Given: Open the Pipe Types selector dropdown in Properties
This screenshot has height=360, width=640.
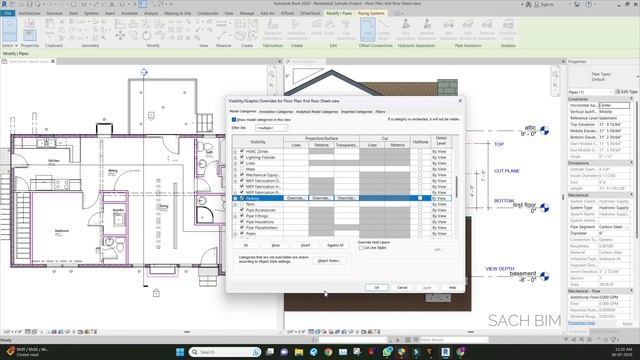Looking at the screenshot, I should 601,76.
